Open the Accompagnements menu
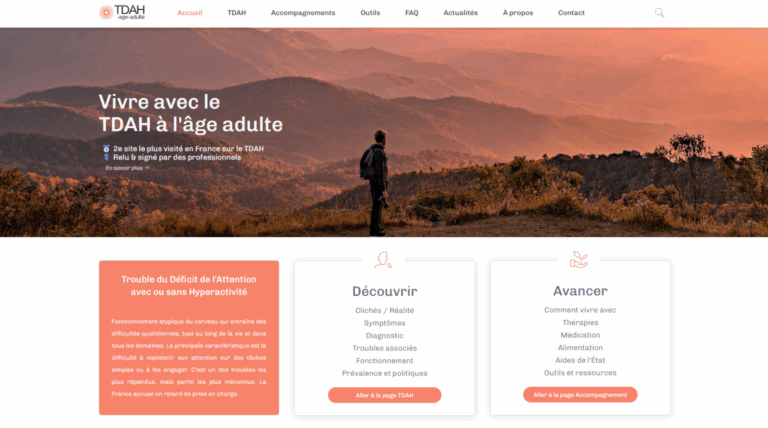Image resolution: width=768 pixels, height=428 pixels. 303,13
